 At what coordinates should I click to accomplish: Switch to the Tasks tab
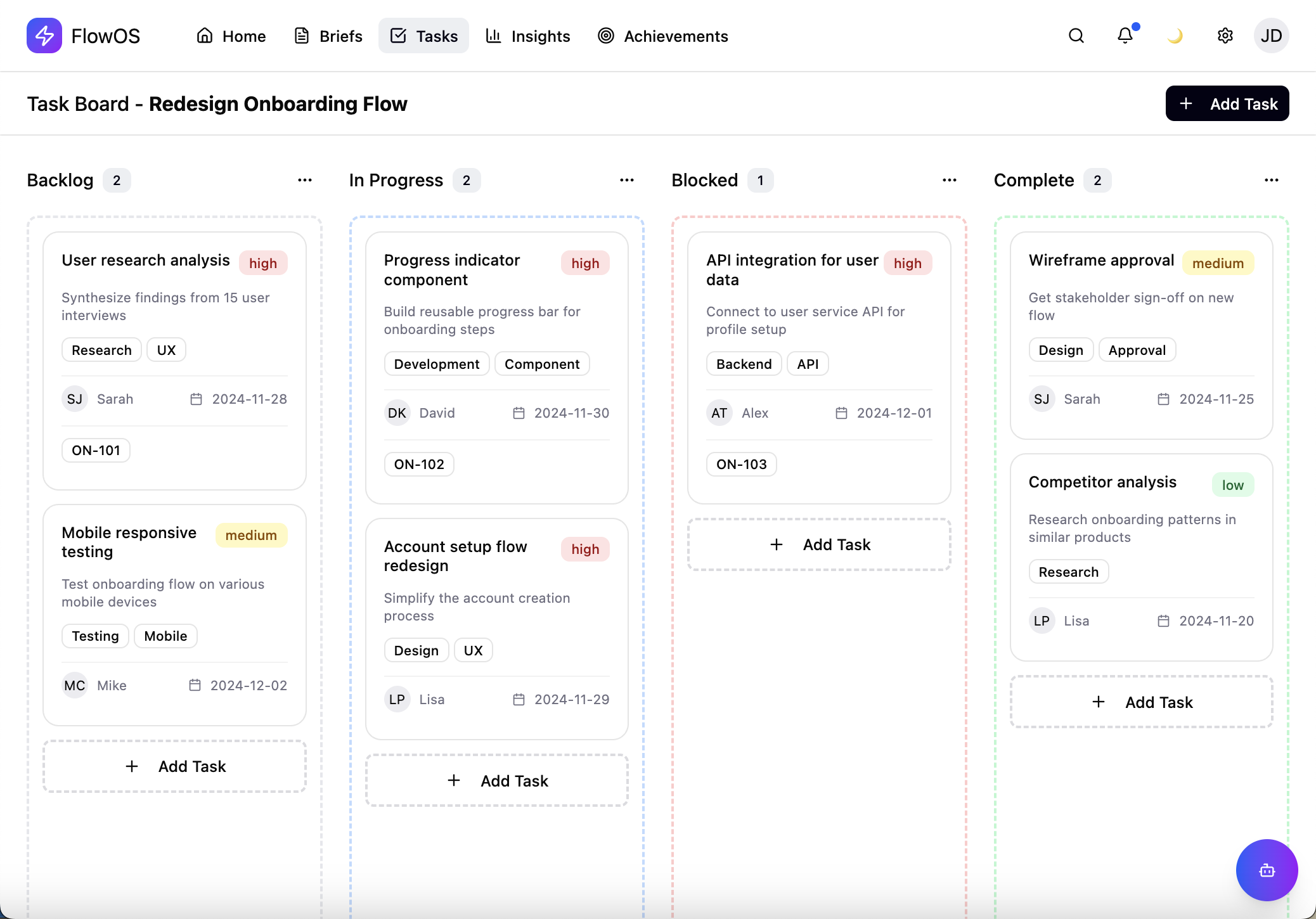coord(423,35)
